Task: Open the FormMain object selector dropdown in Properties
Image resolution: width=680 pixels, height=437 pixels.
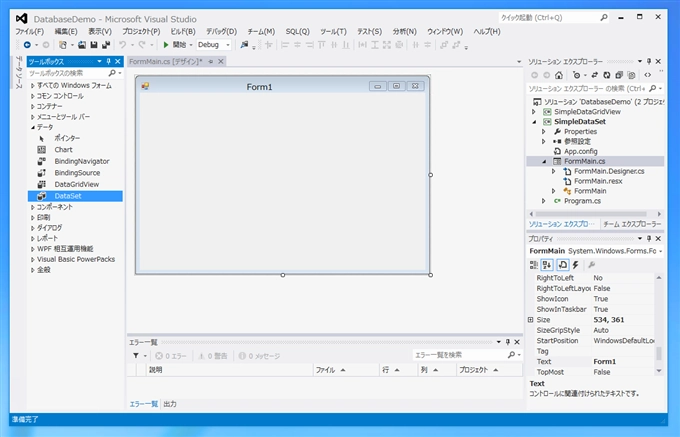Action: [660, 251]
